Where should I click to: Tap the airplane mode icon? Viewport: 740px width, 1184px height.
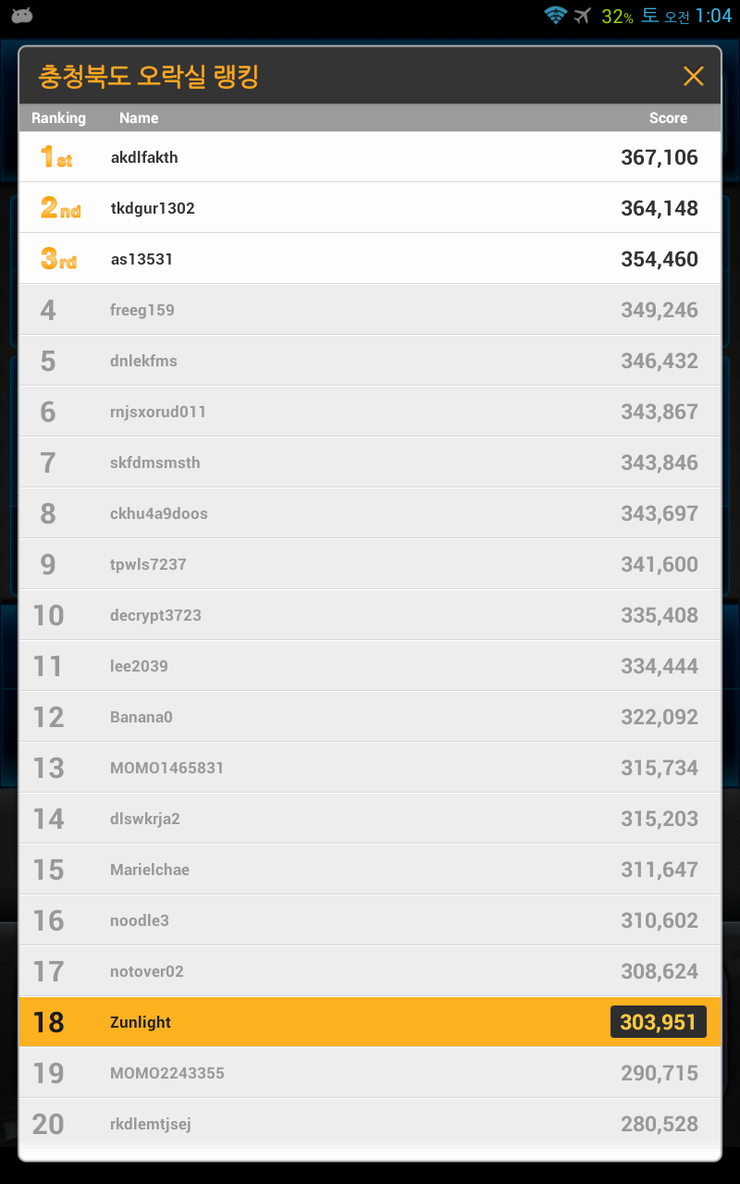(x=583, y=15)
